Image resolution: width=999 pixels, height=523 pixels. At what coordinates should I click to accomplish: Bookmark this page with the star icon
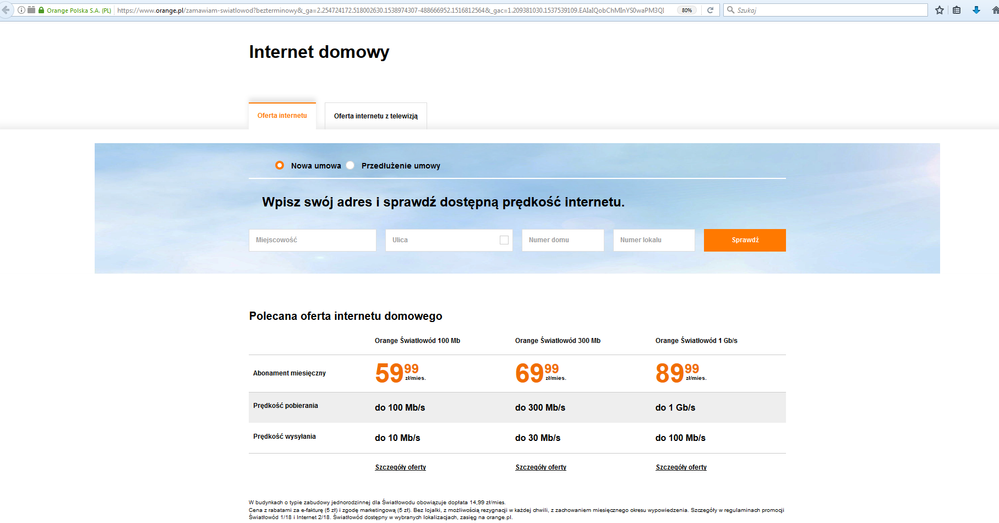[x=939, y=10]
